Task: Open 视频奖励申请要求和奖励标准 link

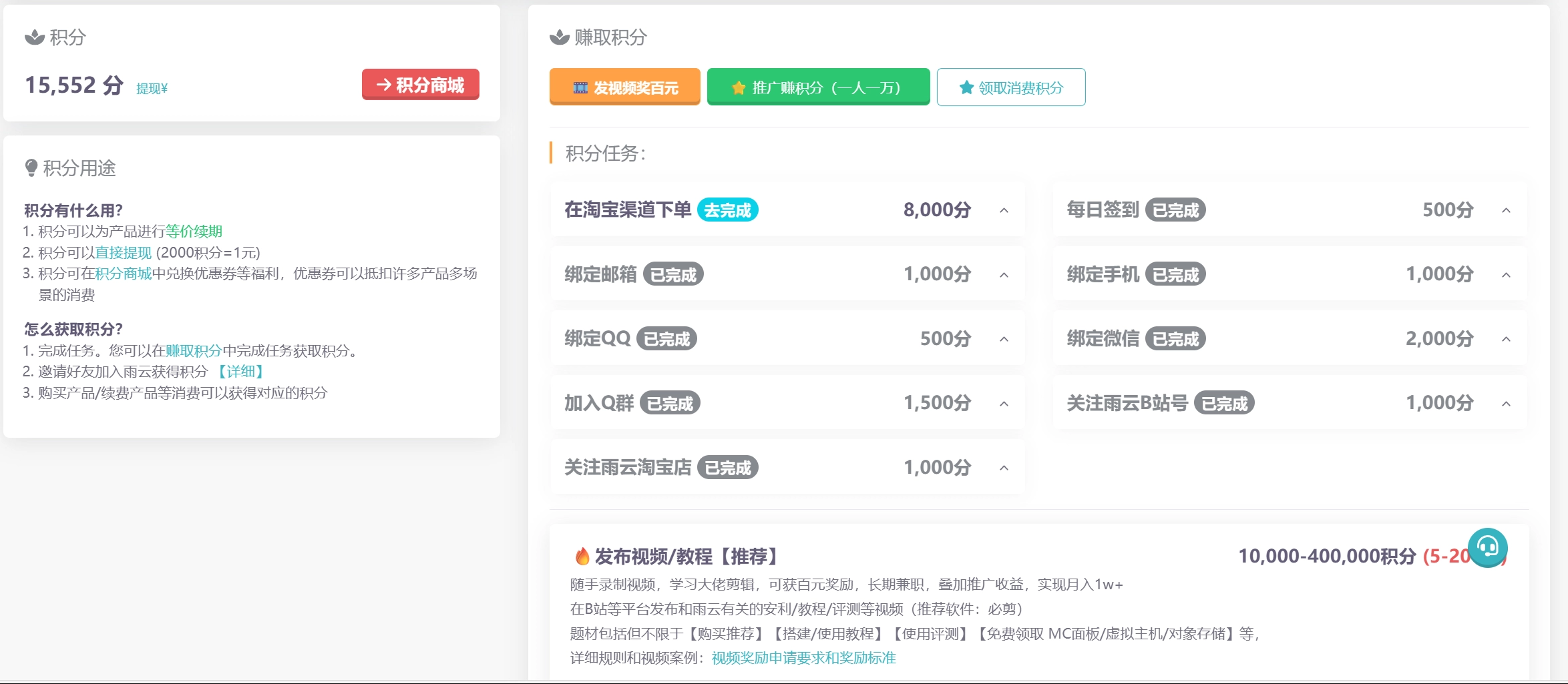Action: pyautogui.click(x=803, y=658)
